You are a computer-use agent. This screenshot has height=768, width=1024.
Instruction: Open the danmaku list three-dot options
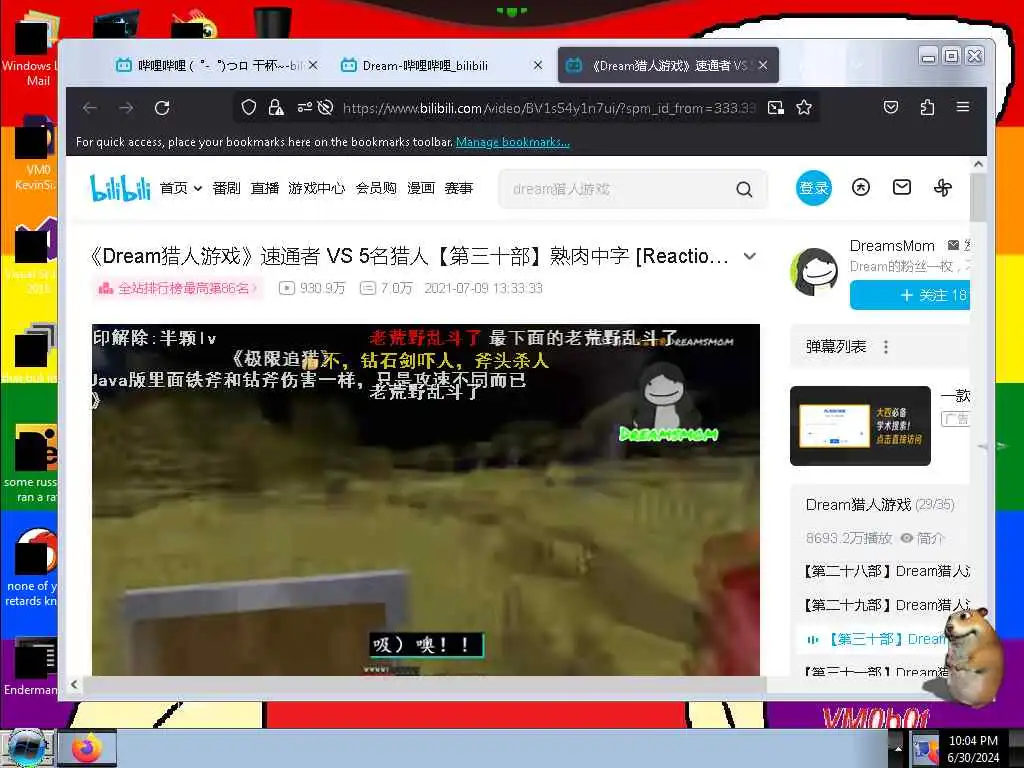click(x=886, y=347)
